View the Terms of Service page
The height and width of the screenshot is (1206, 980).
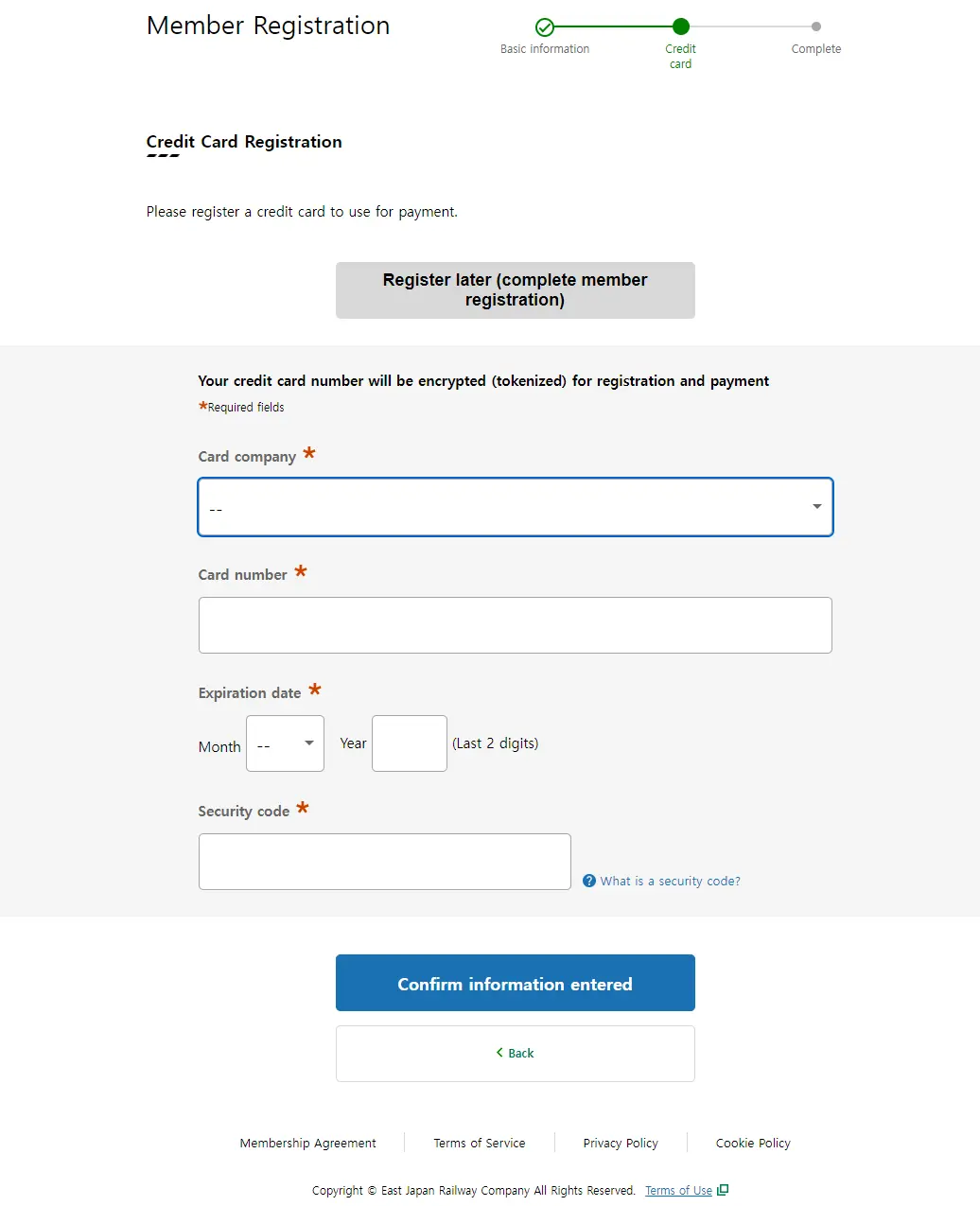coord(480,1143)
